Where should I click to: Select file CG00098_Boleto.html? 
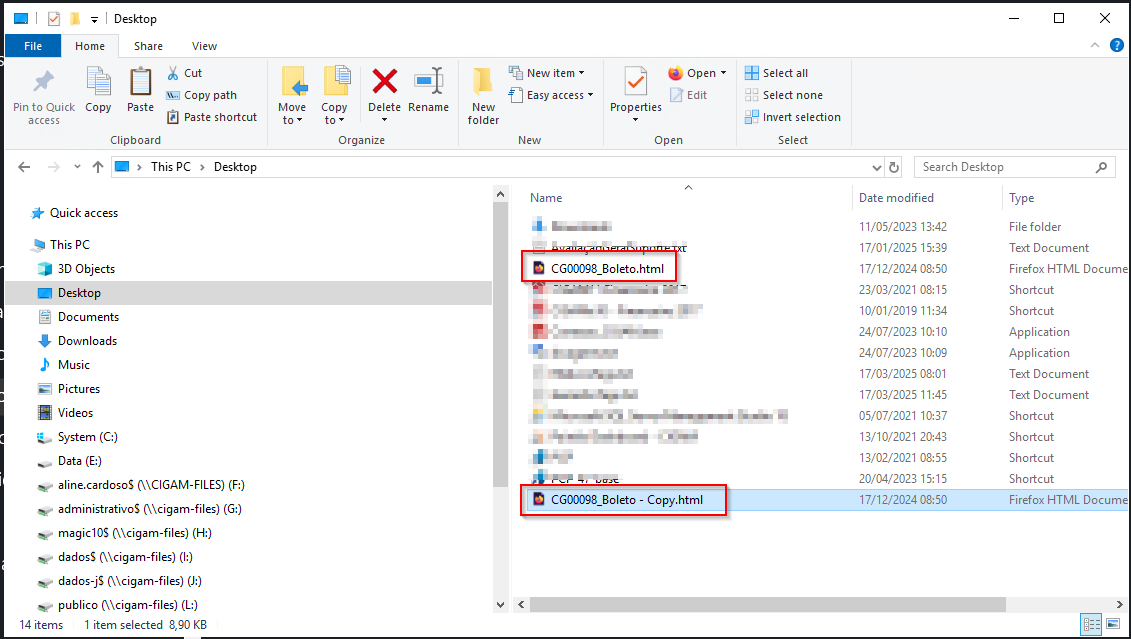[x=607, y=268]
